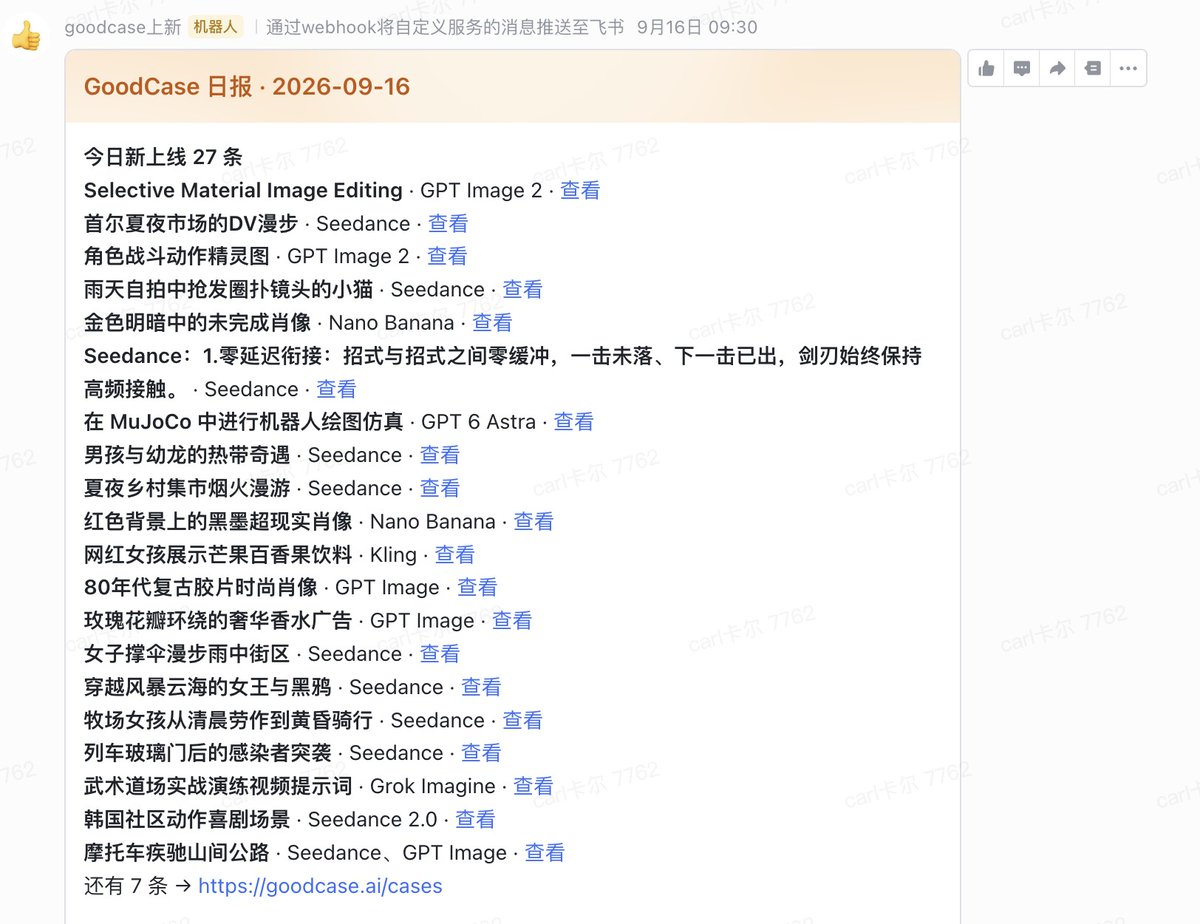
Task: Click the title 摩托车疾驰山间公路
Action: pos(177,852)
